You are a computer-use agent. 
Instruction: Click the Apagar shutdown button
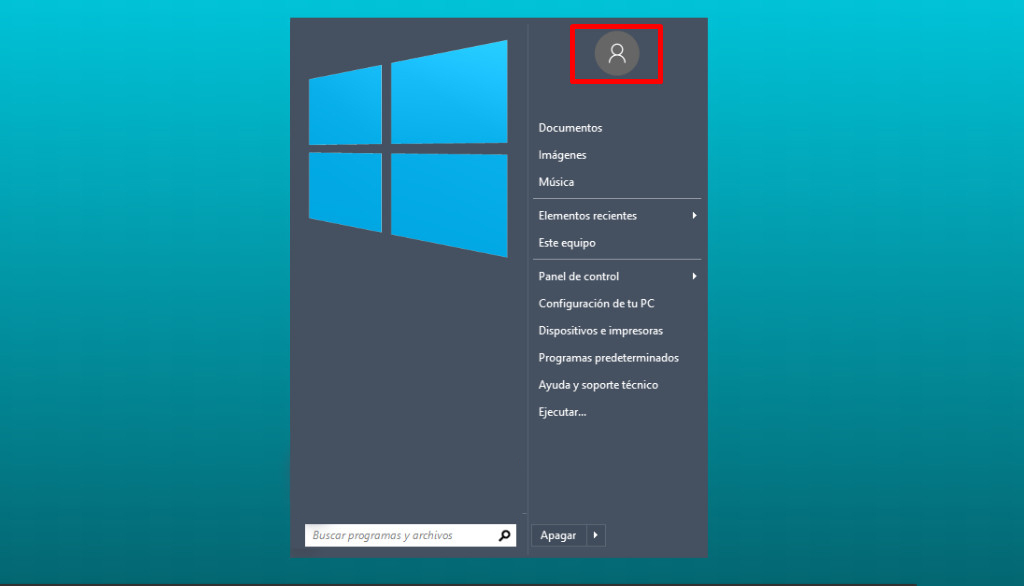pos(559,536)
